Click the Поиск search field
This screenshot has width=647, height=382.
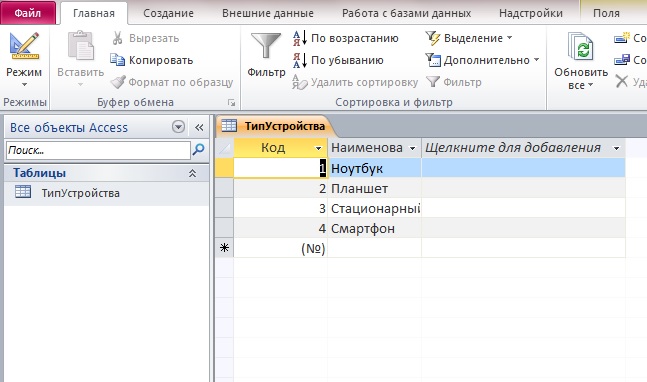tap(98, 150)
